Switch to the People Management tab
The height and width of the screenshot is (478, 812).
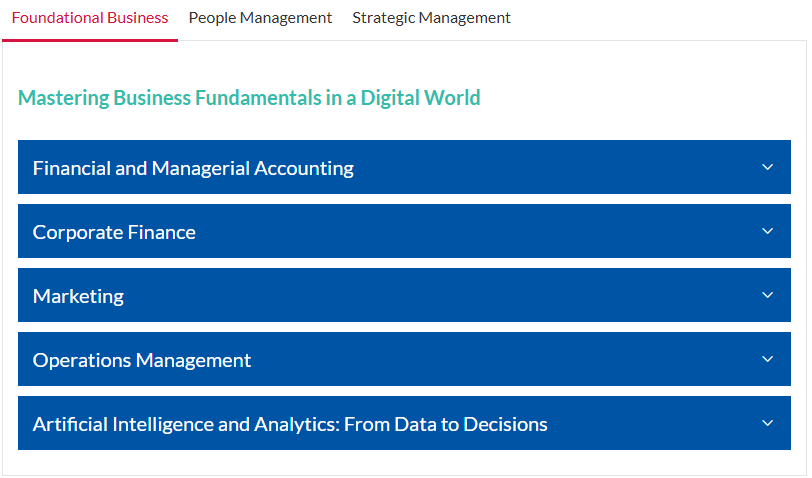pos(260,18)
